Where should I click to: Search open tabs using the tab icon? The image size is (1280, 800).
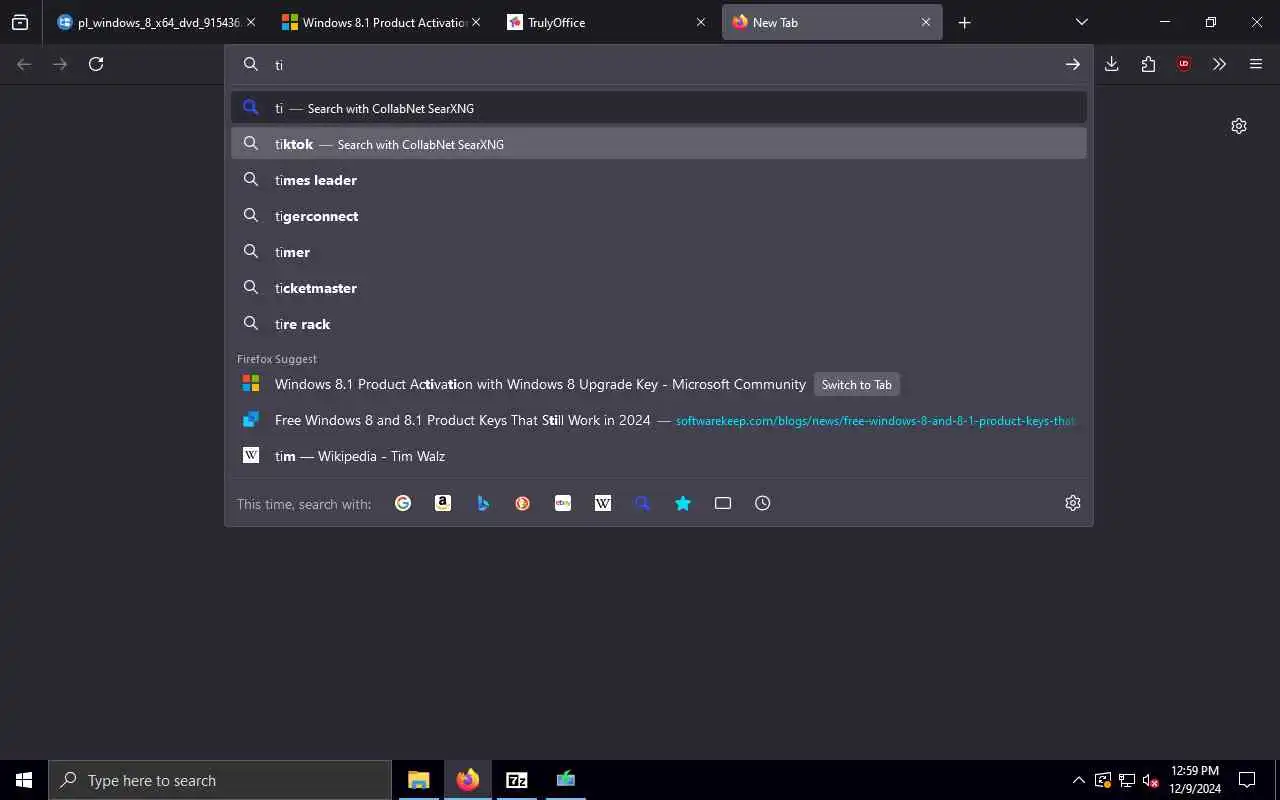(723, 503)
